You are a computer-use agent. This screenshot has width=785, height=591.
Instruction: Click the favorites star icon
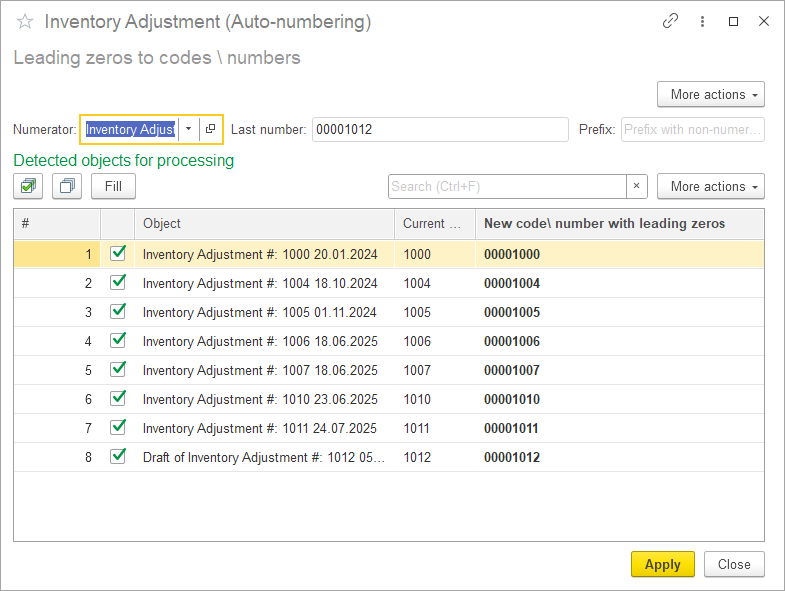25,22
